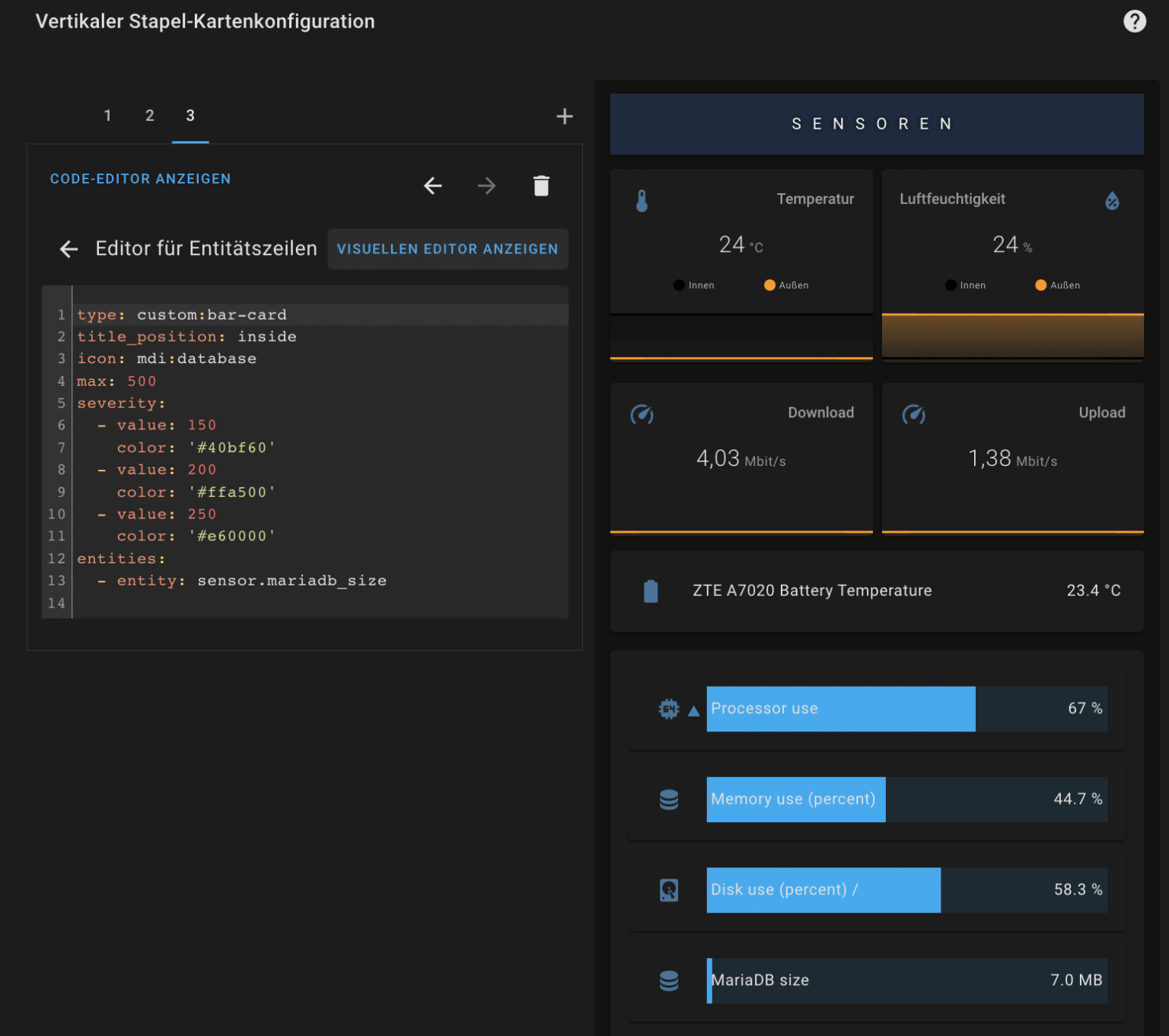Click the Download speedometer icon
1169x1036 pixels.
pos(642,415)
